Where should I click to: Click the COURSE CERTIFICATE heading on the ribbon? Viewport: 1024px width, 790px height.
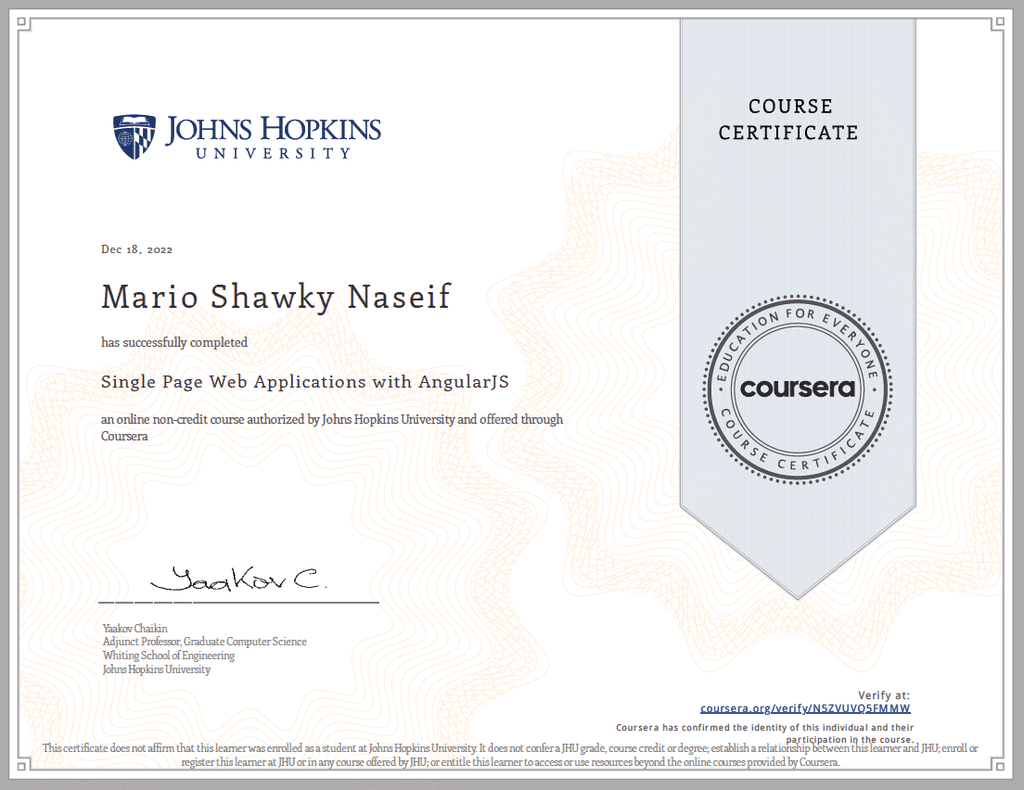(788, 119)
